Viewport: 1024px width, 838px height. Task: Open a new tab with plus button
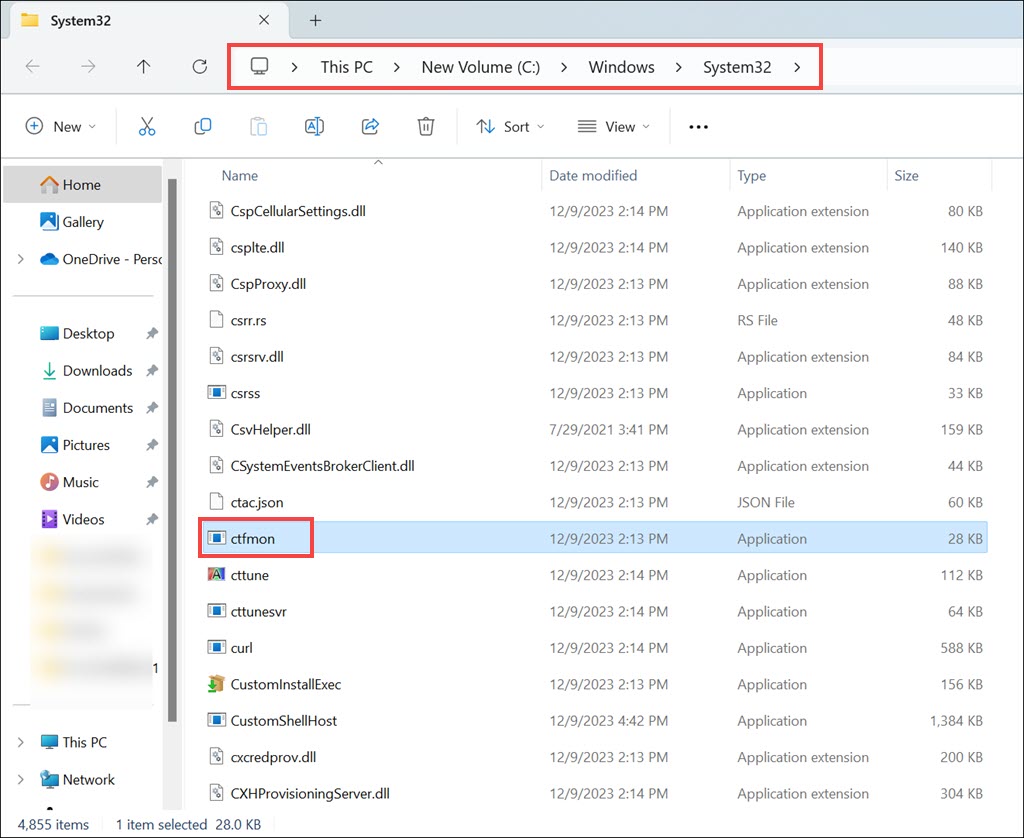pyautogui.click(x=315, y=20)
